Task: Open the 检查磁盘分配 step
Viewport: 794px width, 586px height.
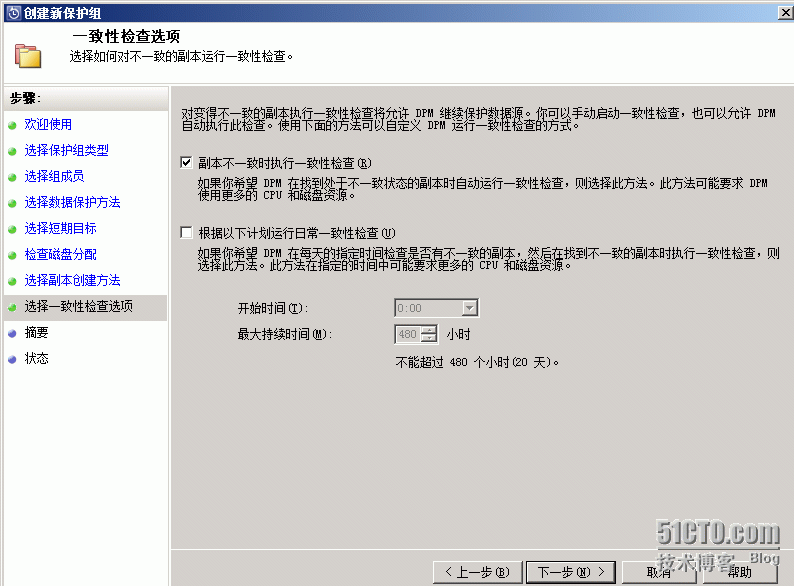Action: coord(60,254)
